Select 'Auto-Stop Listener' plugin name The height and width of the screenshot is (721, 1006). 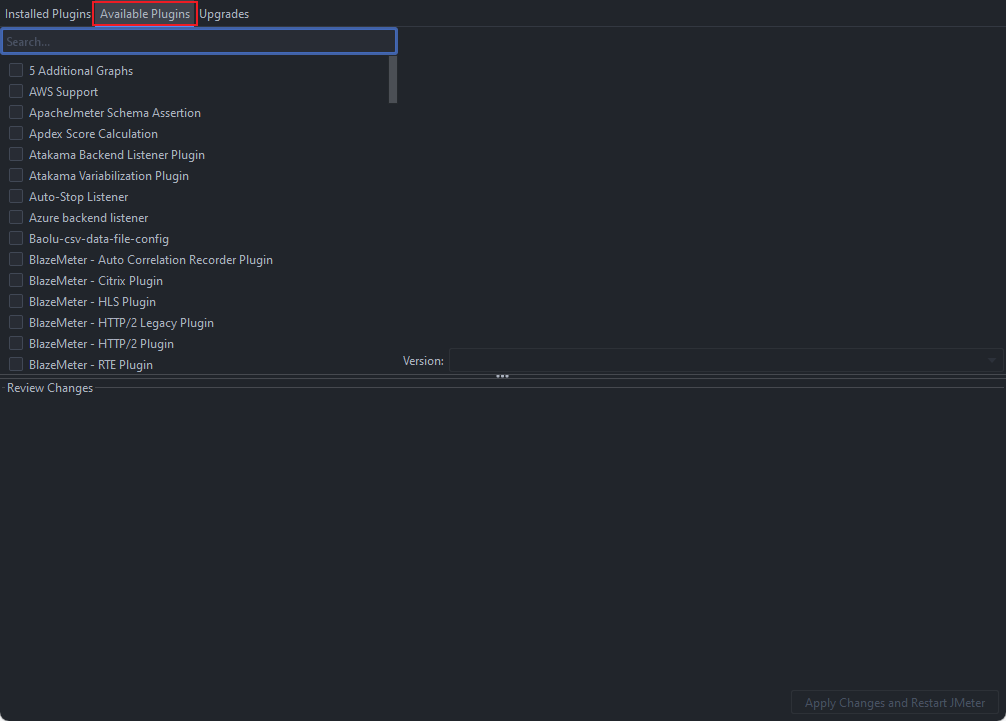(78, 197)
